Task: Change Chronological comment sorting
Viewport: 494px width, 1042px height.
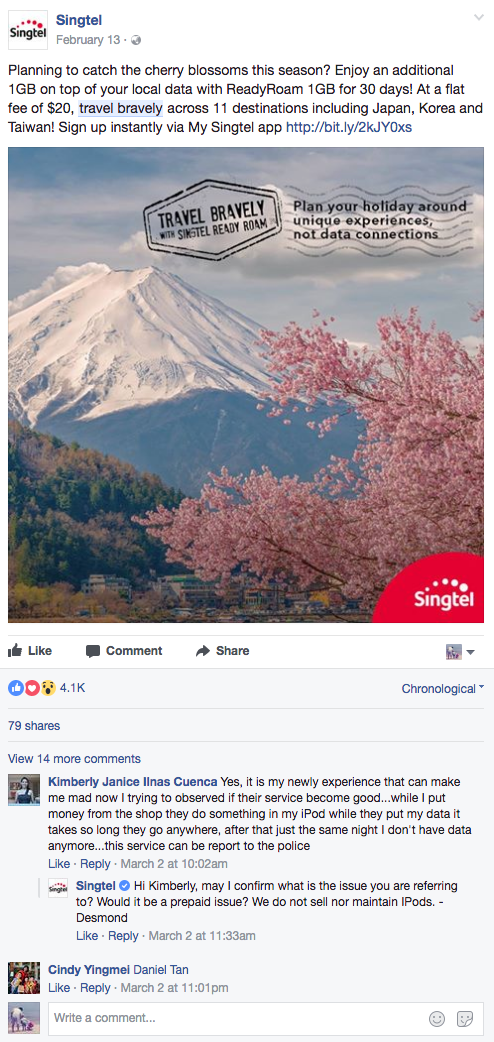Action: [442, 688]
